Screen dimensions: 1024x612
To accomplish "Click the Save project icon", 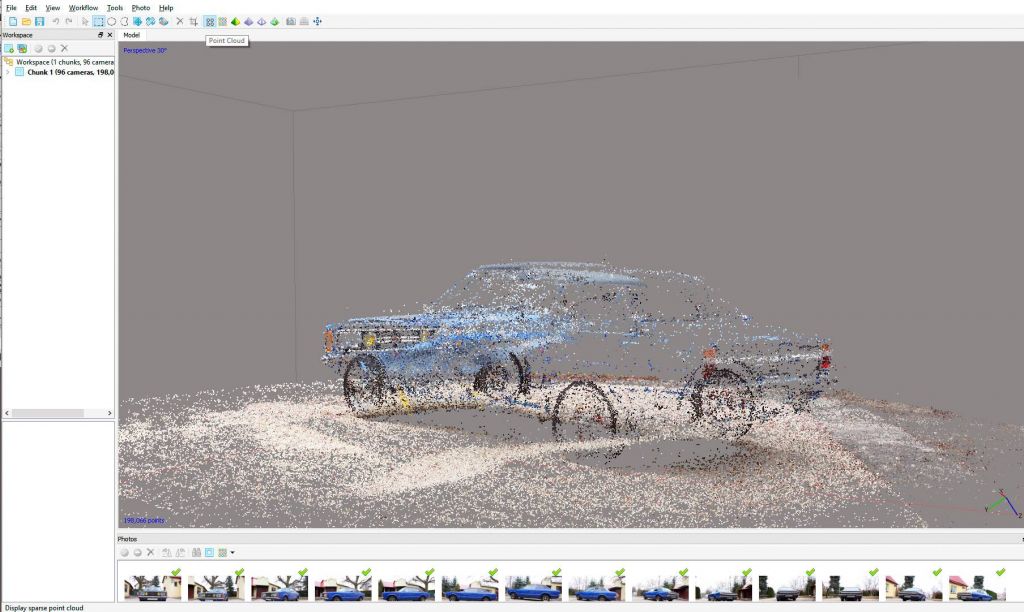I will pyautogui.click(x=39, y=21).
